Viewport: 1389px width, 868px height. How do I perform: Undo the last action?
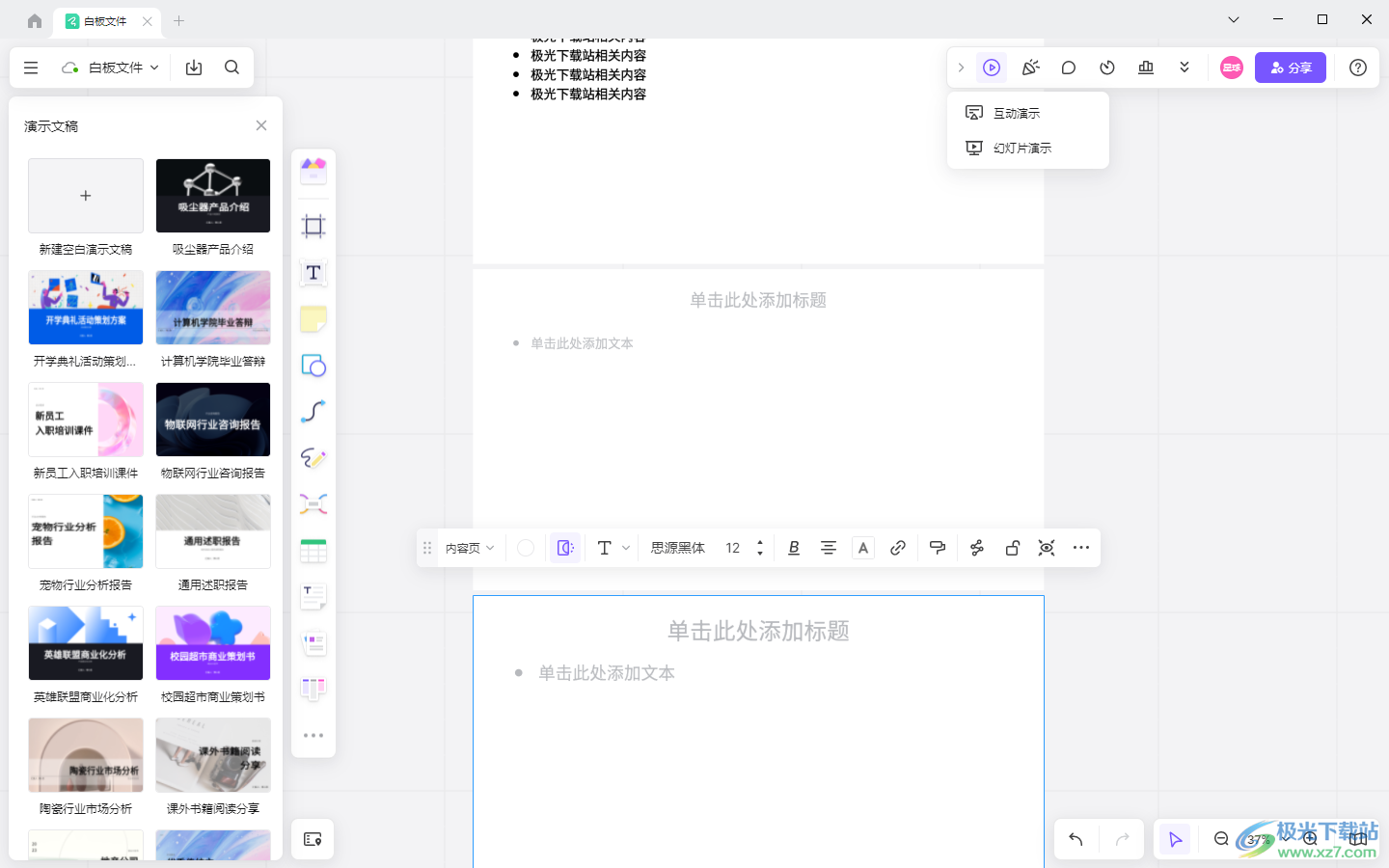(x=1076, y=839)
